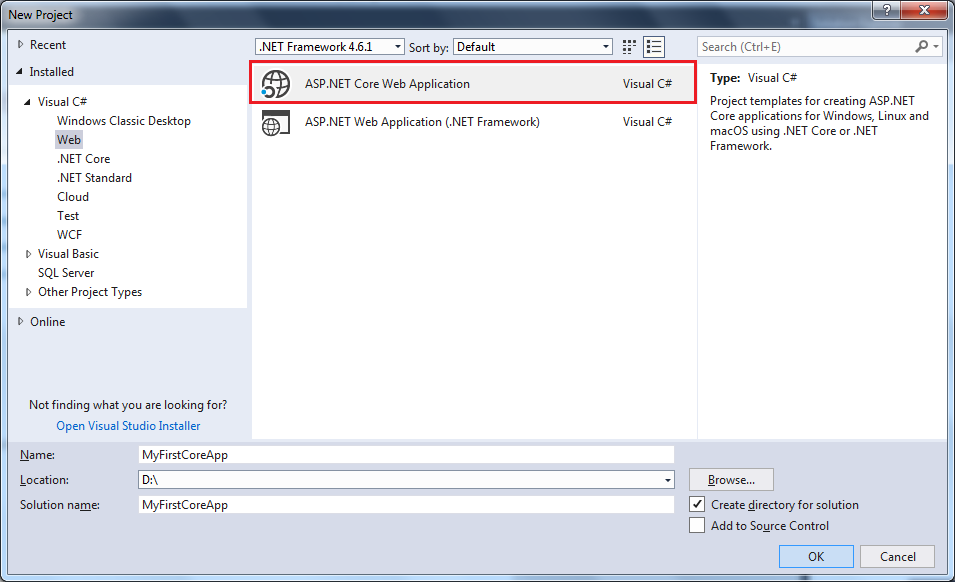Click the Name field containing MyFirstCoreApp
Viewport: 955px width, 582px height.
406,455
